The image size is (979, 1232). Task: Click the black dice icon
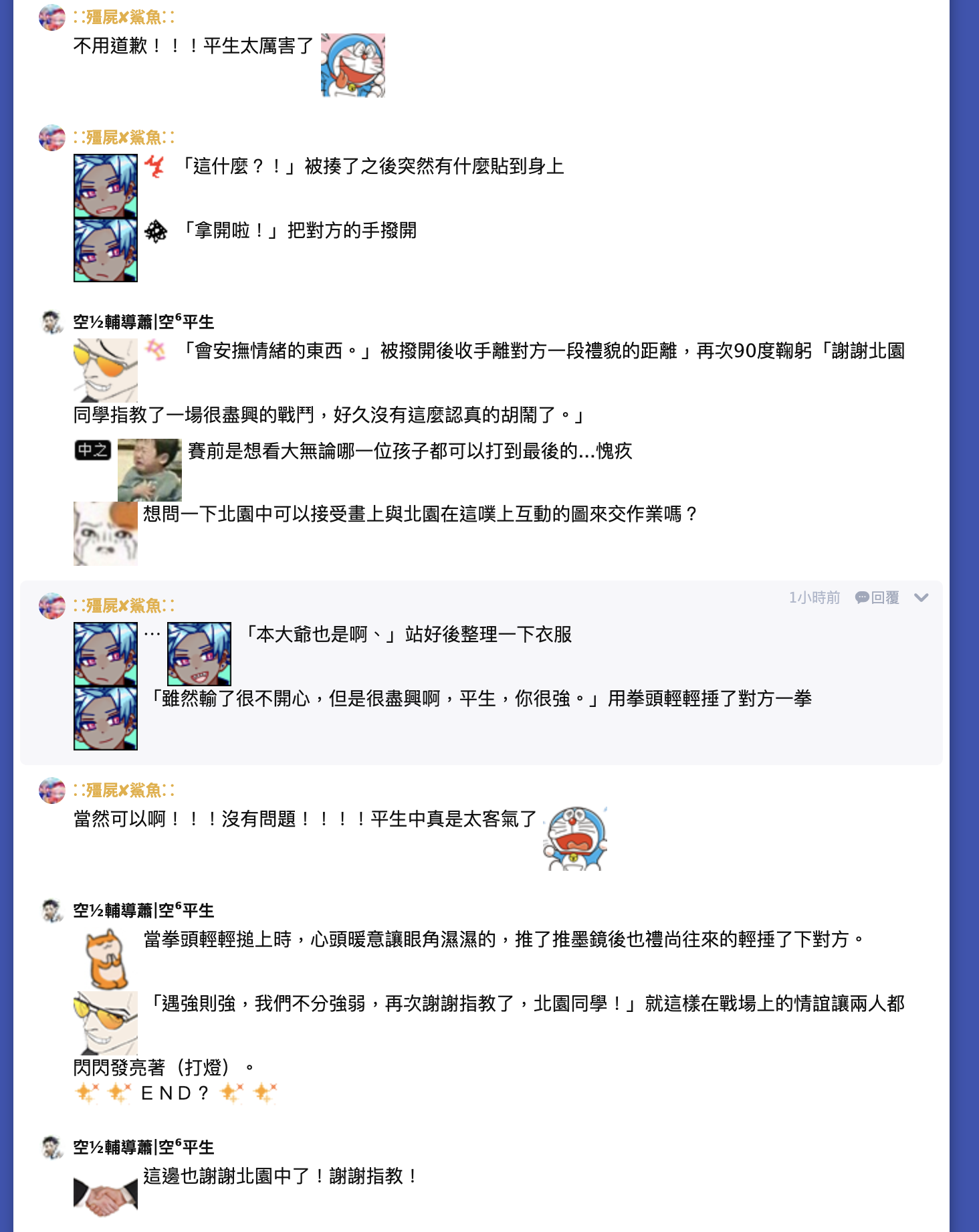[156, 231]
